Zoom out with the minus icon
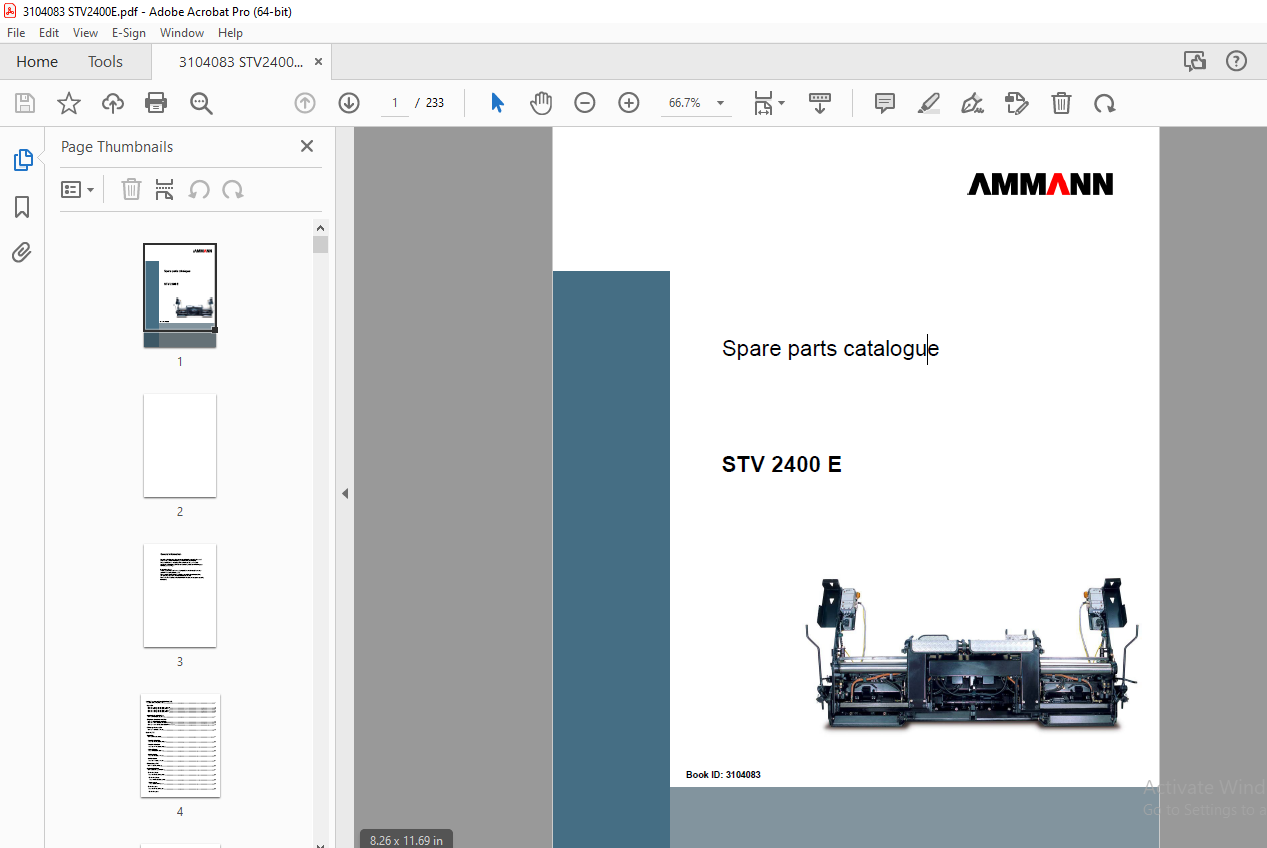This screenshot has height=848, width=1267. point(585,103)
